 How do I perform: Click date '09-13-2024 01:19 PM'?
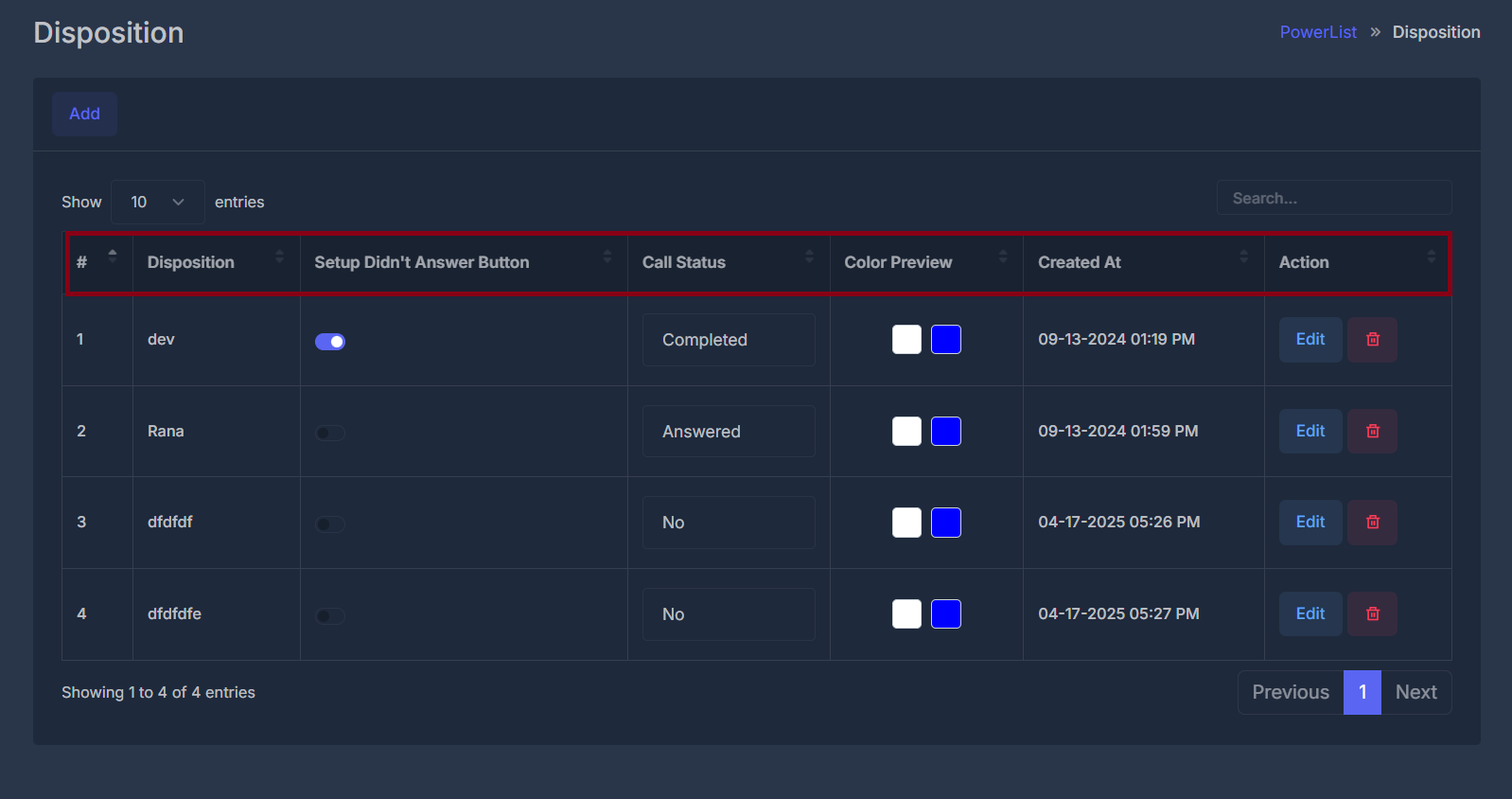click(1116, 339)
